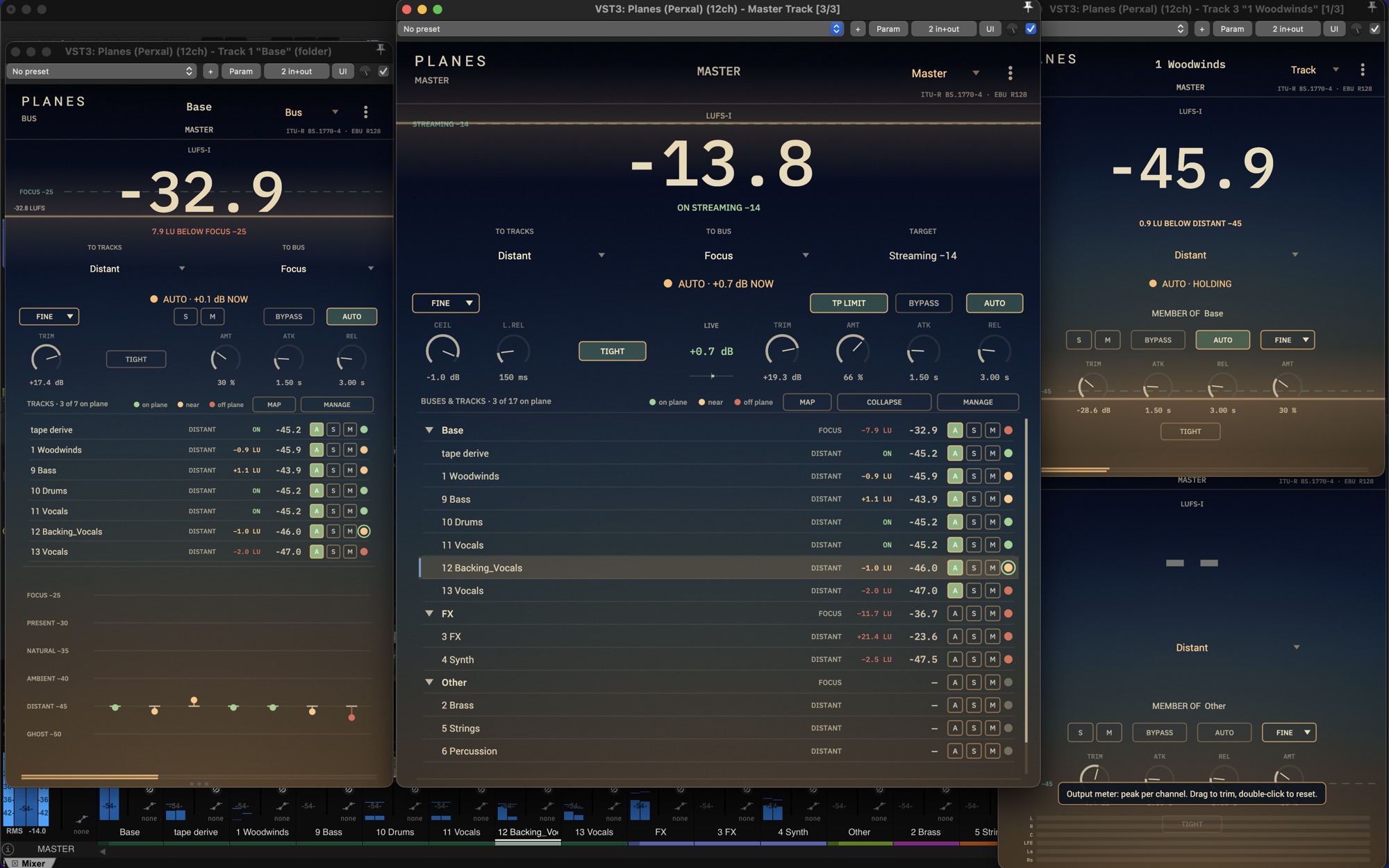
Task: Toggle the bypass checkbox in Base window toolbar
Action: pyautogui.click(x=383, y=72)
